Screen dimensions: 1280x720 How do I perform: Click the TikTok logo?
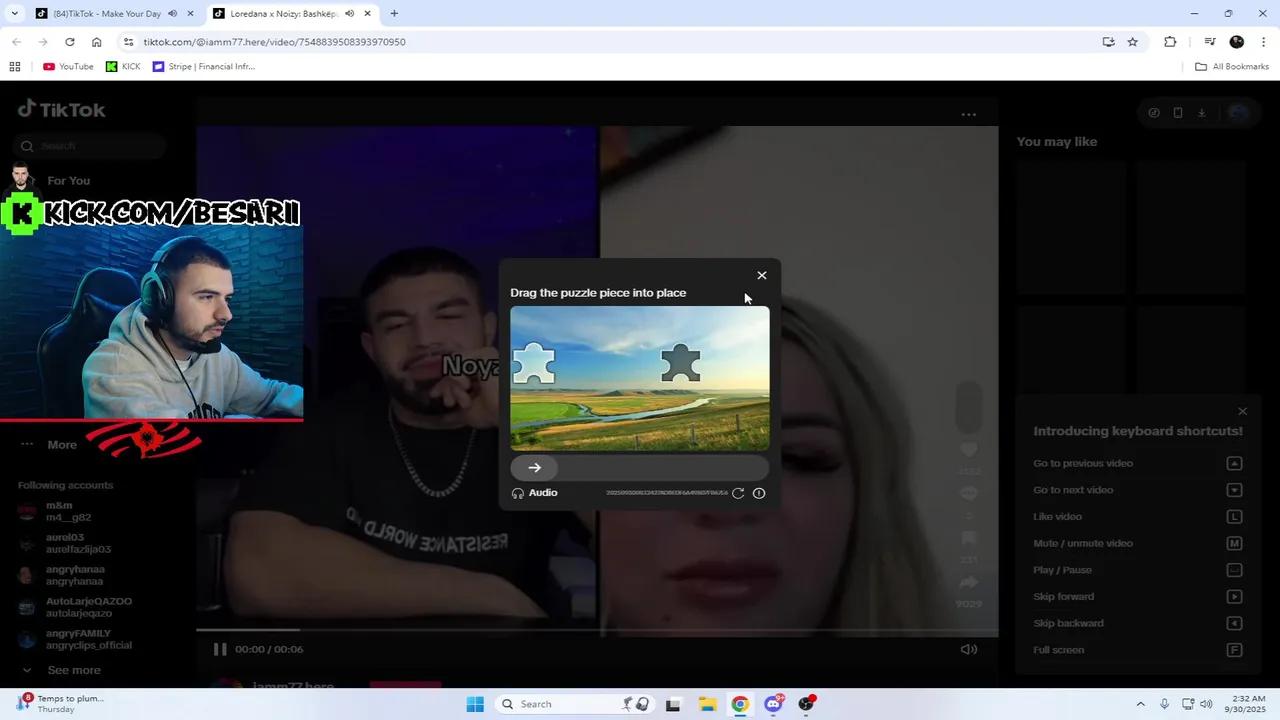(62, 109)
